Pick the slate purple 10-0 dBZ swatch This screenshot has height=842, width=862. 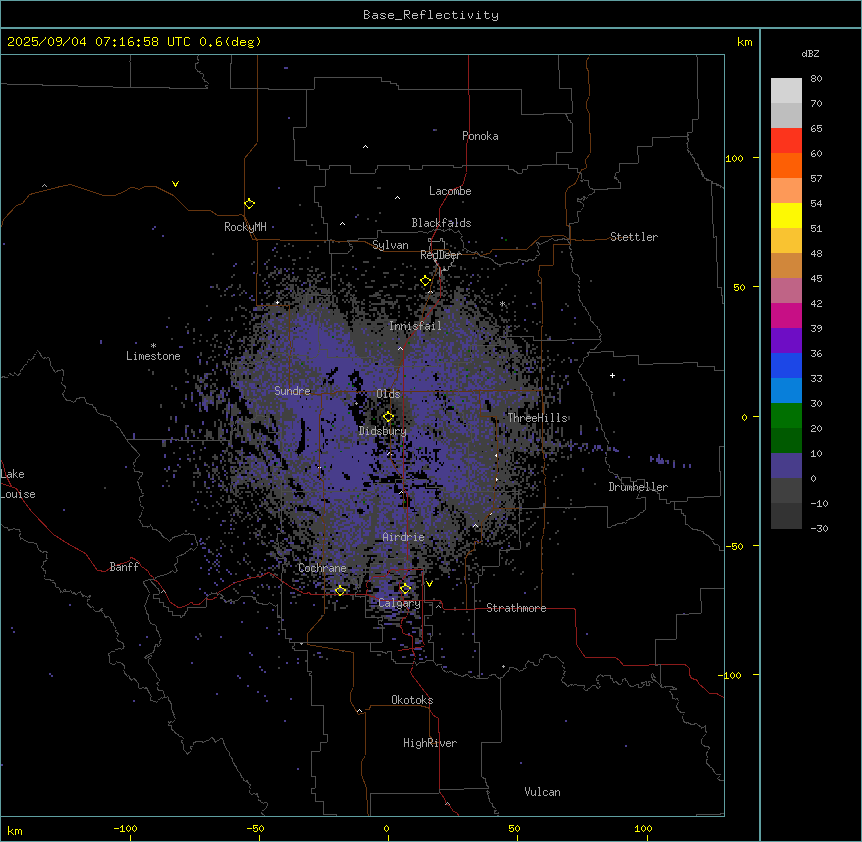pos(786,466)
